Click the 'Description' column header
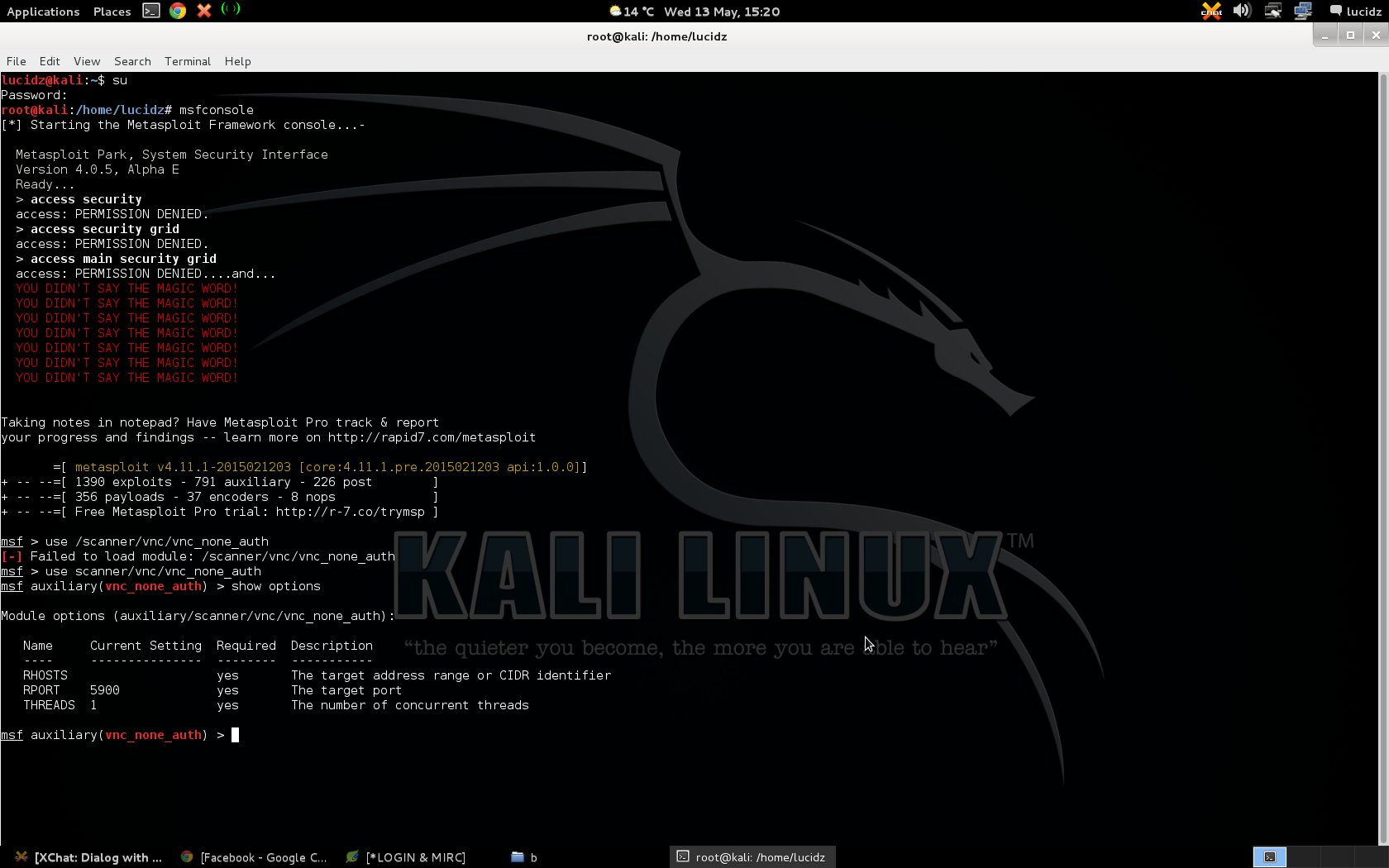The height and width of the screenshot is (868, 1389). [x=332, y=646]
